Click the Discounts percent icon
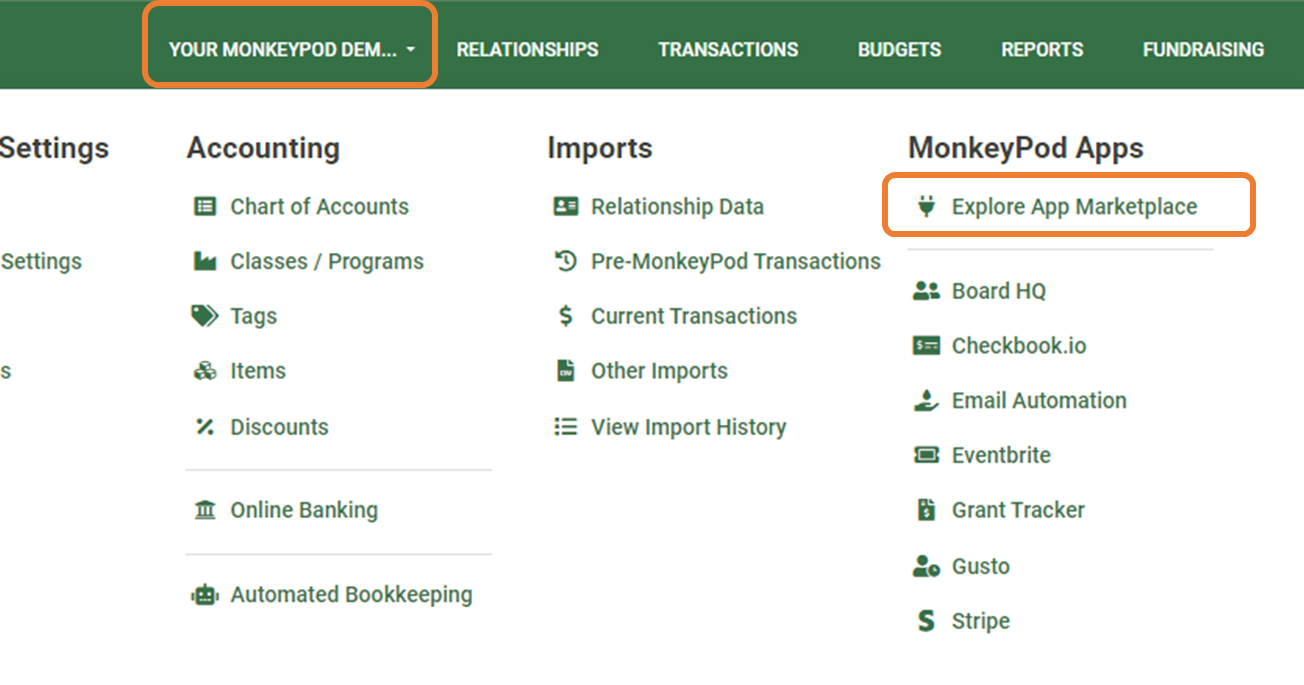1304x685 pixels. (x=205, y=427)
